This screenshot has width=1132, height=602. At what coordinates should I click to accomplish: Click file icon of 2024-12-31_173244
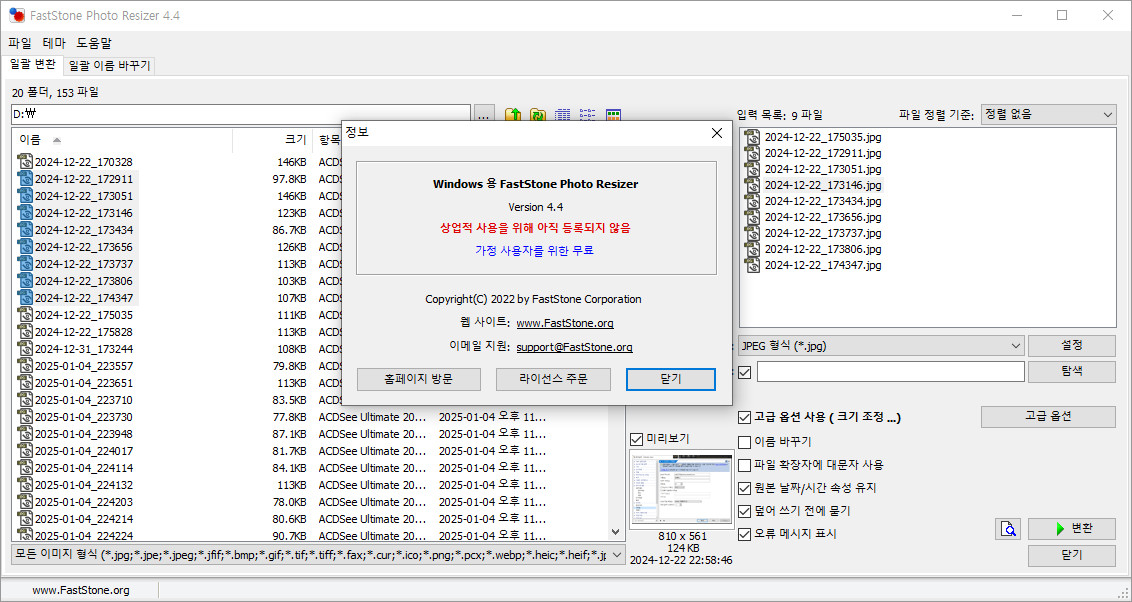click(25, 349)
